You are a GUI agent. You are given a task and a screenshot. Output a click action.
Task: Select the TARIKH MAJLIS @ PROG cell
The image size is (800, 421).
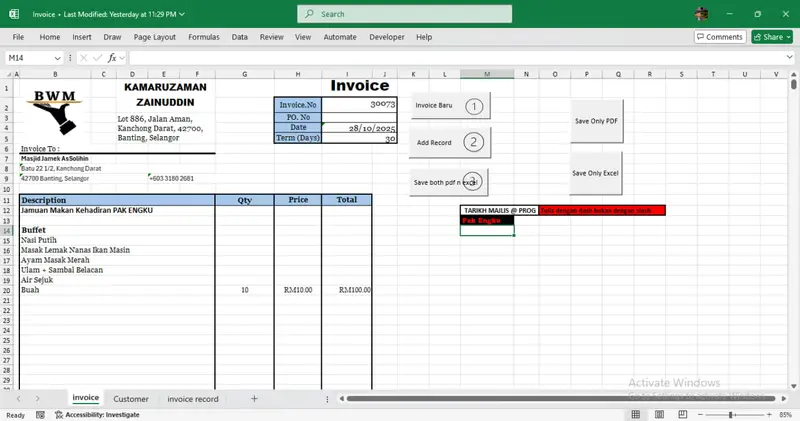coord(499,210)
